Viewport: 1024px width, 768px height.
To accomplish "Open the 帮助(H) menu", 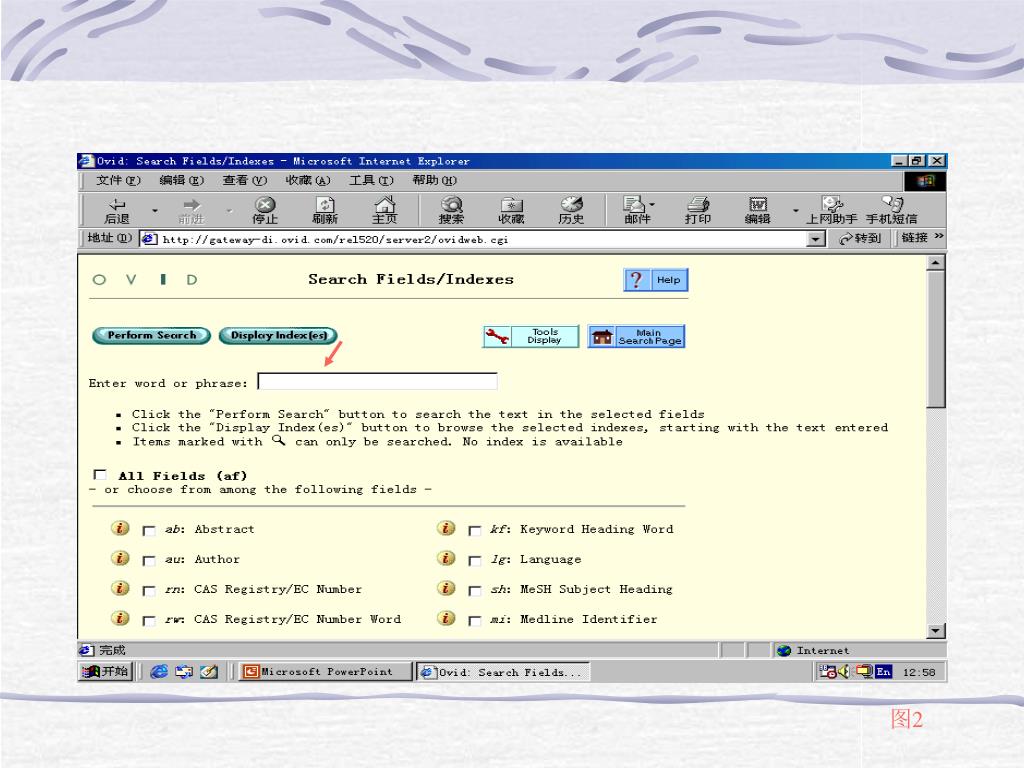I will (x=434, y=180).
